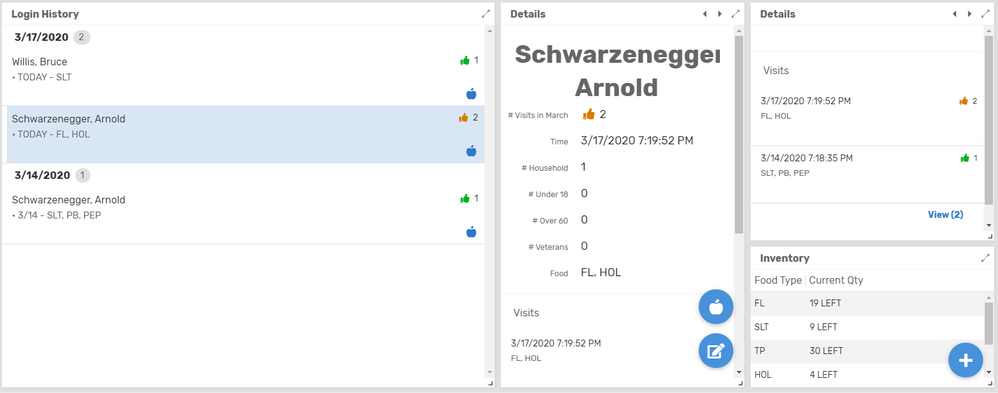
Task: Select the HOL inventory row
Action: (x=868, y=375)
